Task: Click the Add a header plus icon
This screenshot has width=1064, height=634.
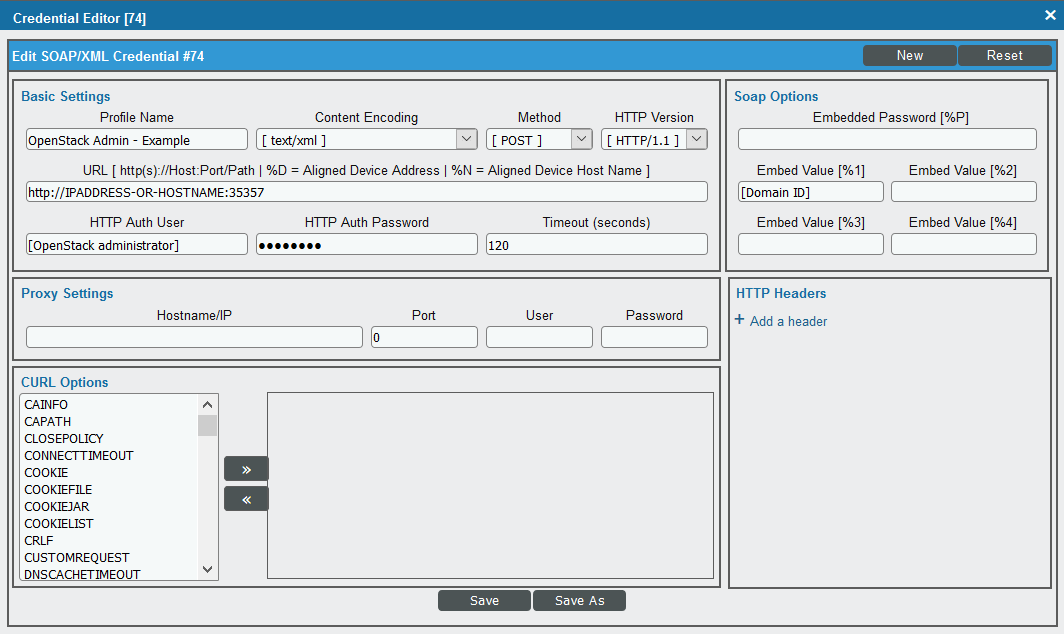Action: tap(738, 321)
